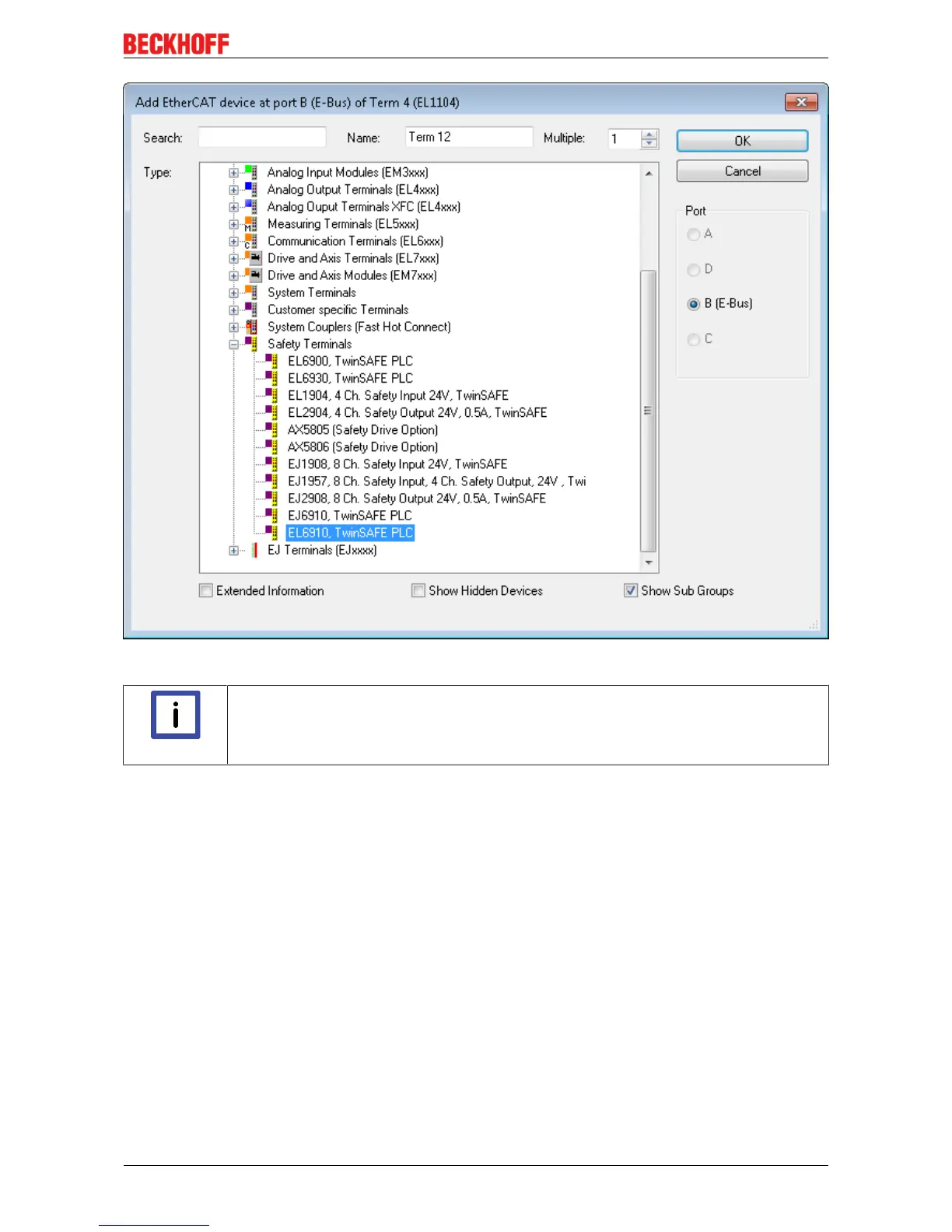The width and height of the screenshot is (952, 1232).
Task: Decrease the Multiple value with down arrow
Action: (649, 144)
